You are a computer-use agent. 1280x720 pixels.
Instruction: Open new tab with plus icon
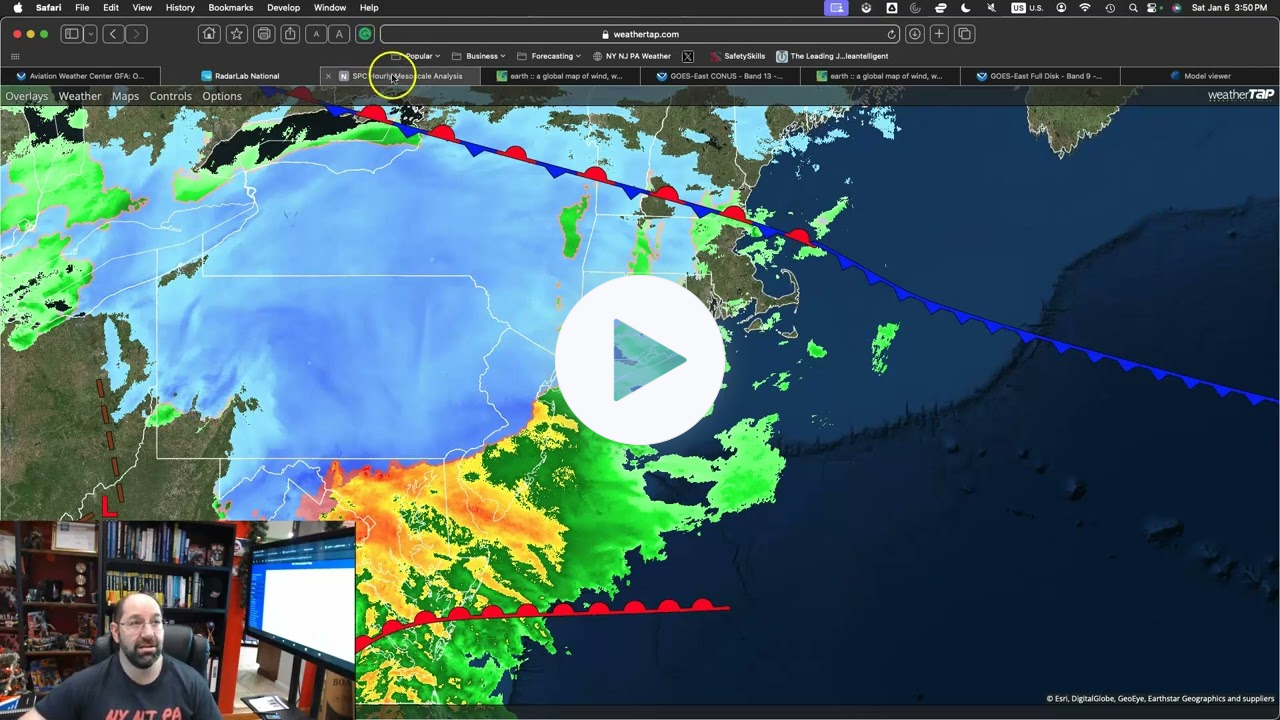(x=939, y=34)
